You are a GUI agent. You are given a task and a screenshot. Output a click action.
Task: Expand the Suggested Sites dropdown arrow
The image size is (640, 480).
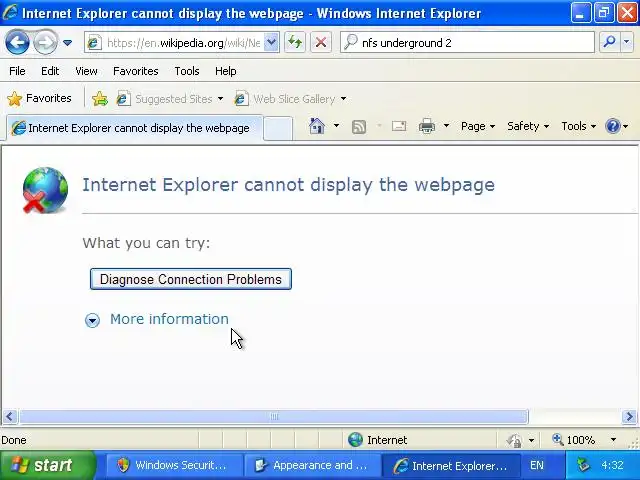point(220,99)
